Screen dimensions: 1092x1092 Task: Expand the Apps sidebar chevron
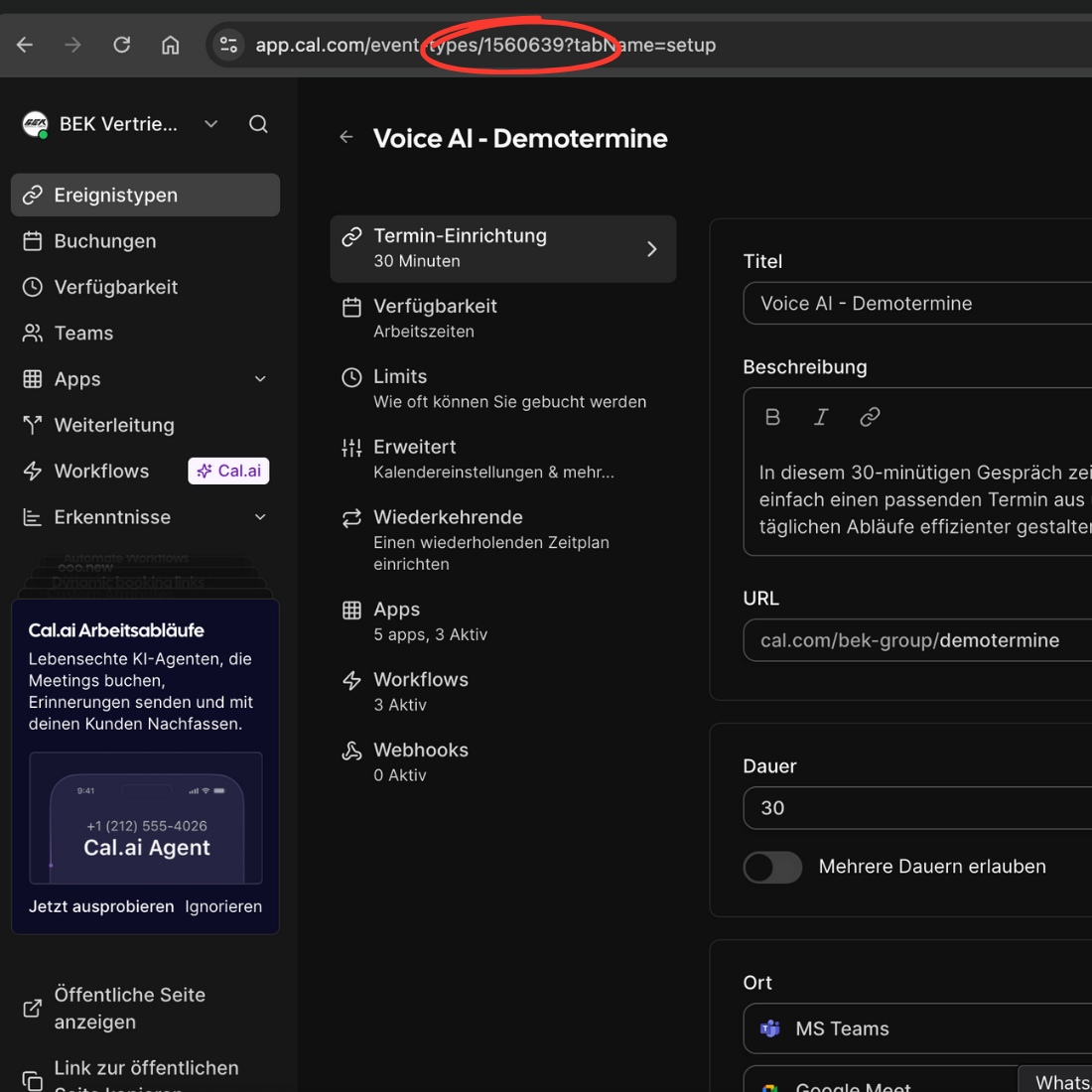(260, 379)
